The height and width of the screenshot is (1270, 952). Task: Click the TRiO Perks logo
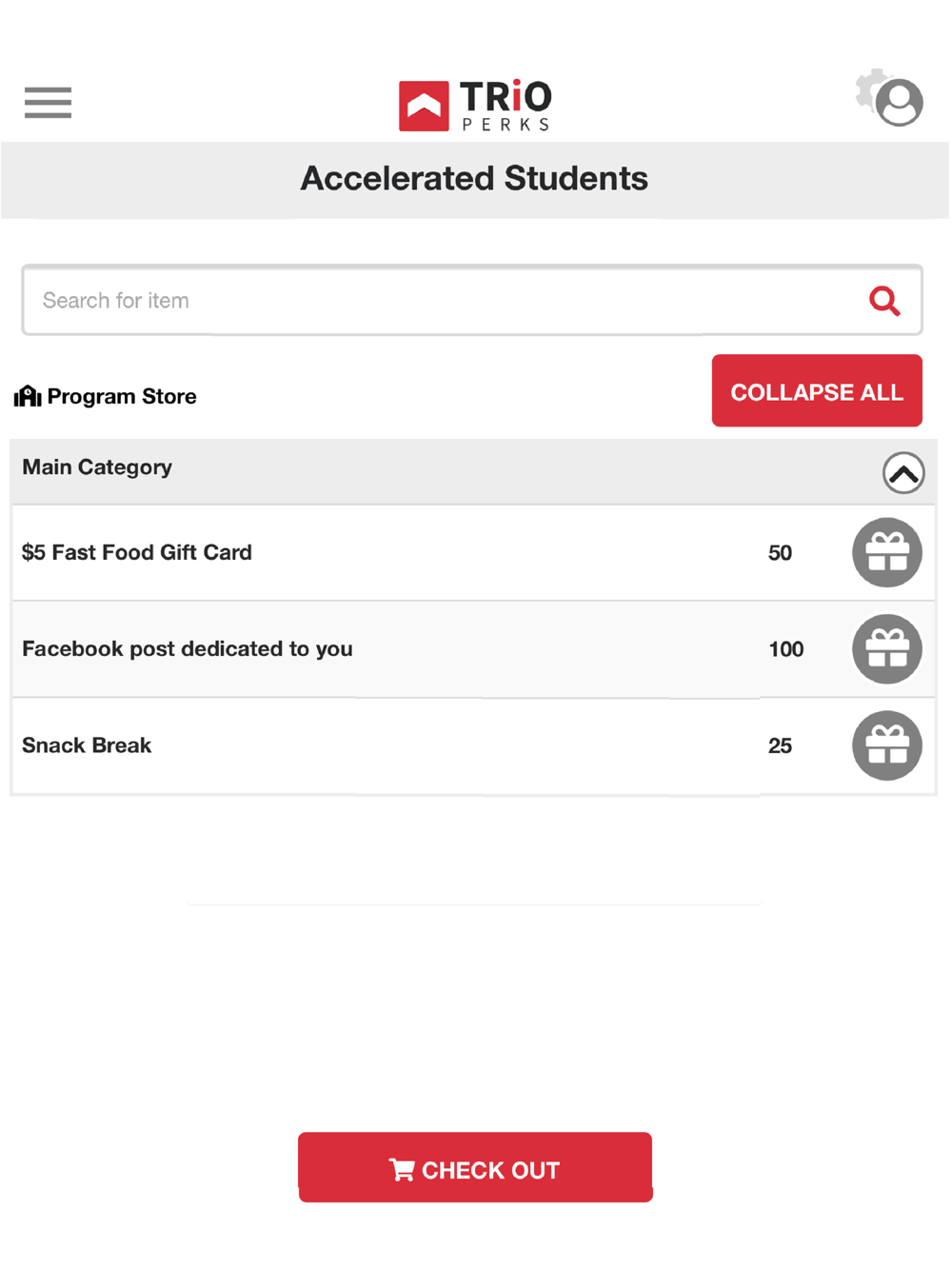(475, 105)
